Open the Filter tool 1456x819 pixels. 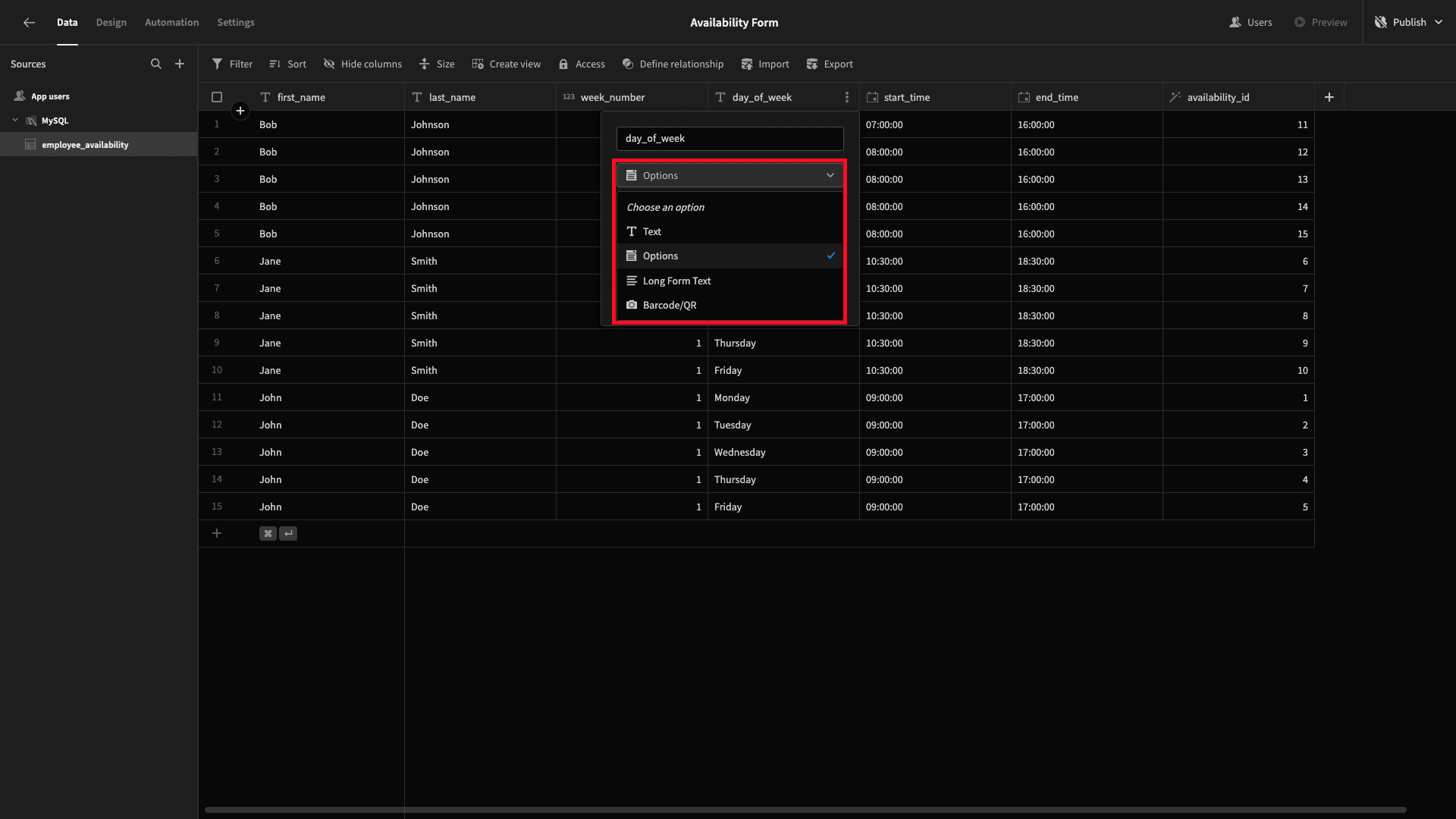click(x=232, y=64)
